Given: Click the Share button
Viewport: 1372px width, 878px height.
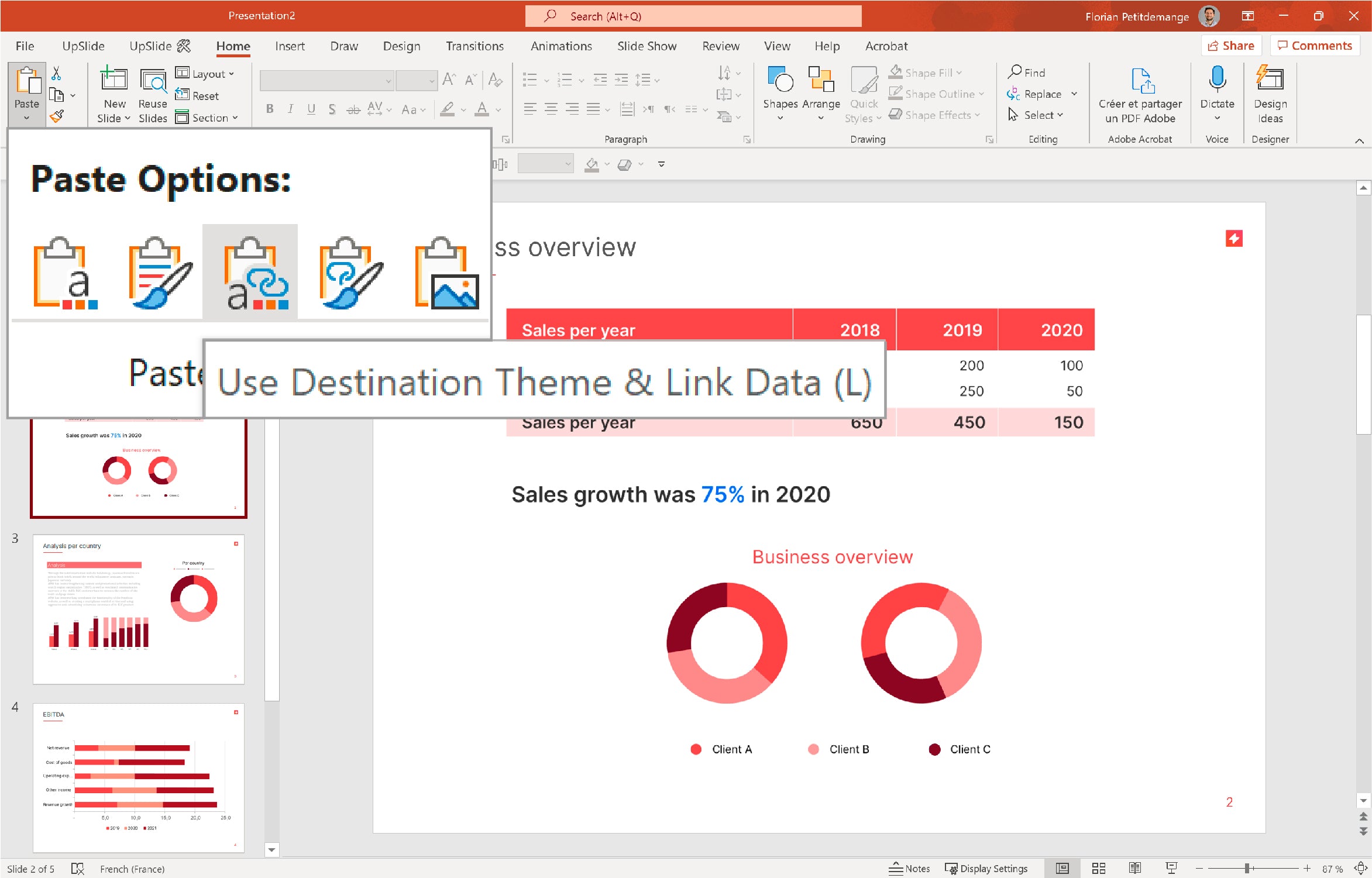Looking at the screenshot, I should click(x=1230, y=45).
